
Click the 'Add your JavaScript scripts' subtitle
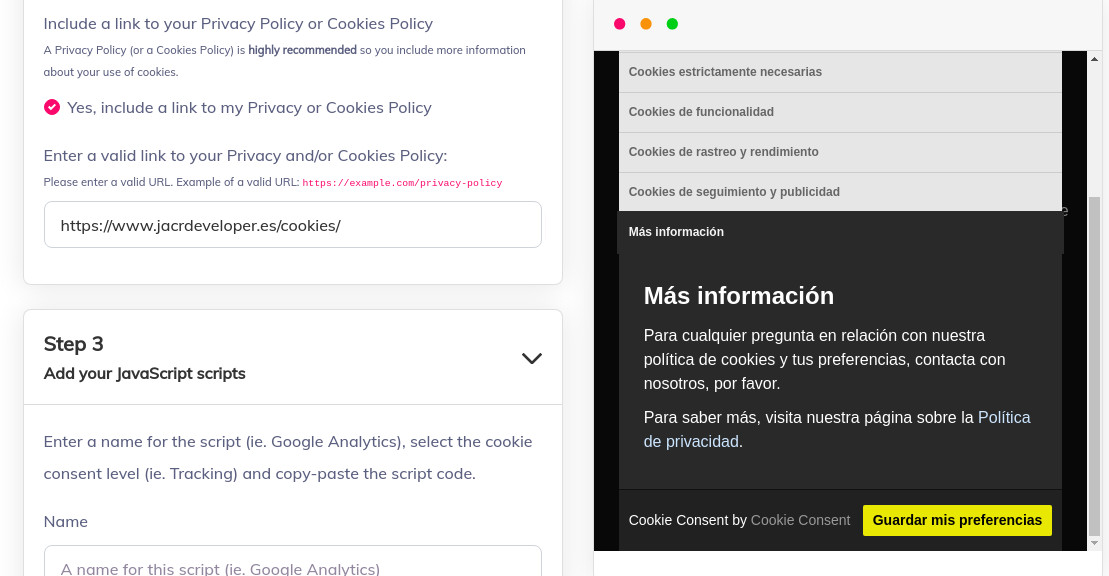tap(144, 374)
